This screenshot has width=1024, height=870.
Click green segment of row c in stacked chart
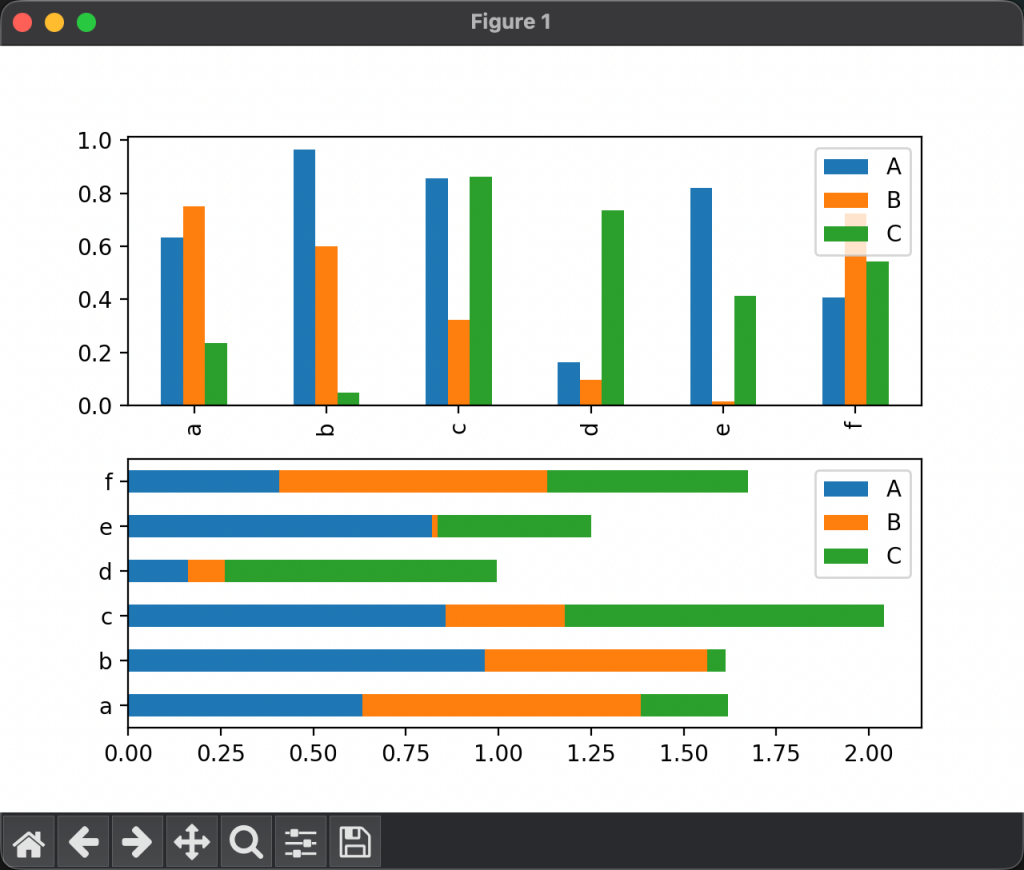(724, 616)
